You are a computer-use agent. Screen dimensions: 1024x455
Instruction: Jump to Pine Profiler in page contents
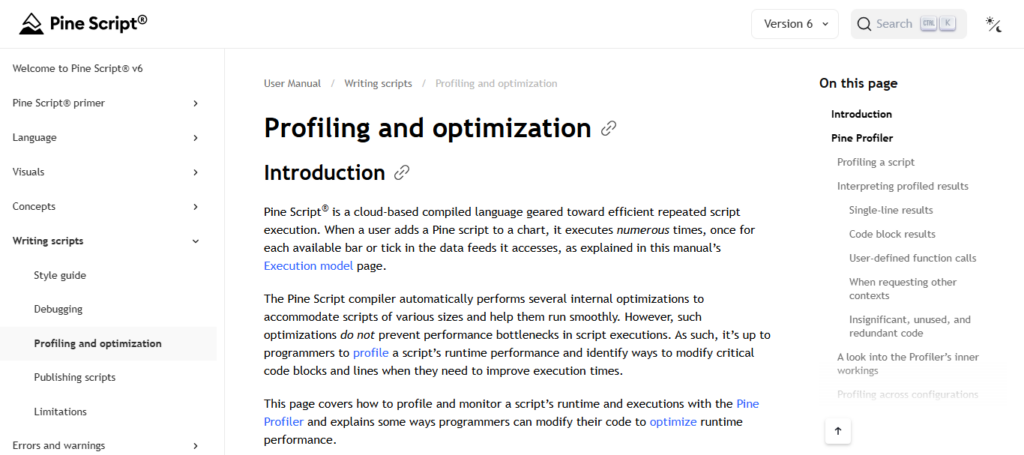[861, 138]
